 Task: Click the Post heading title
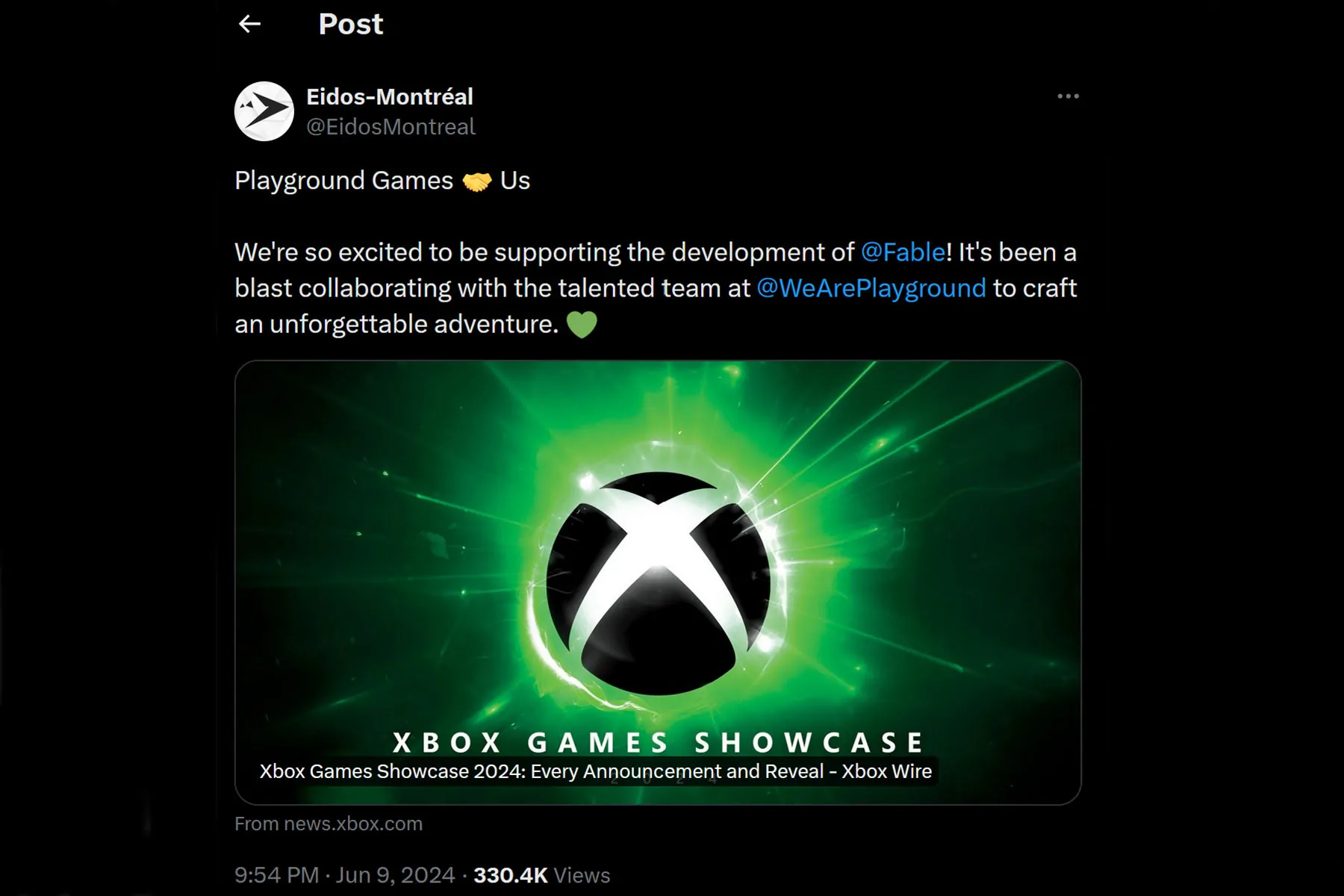pos(351,24)
